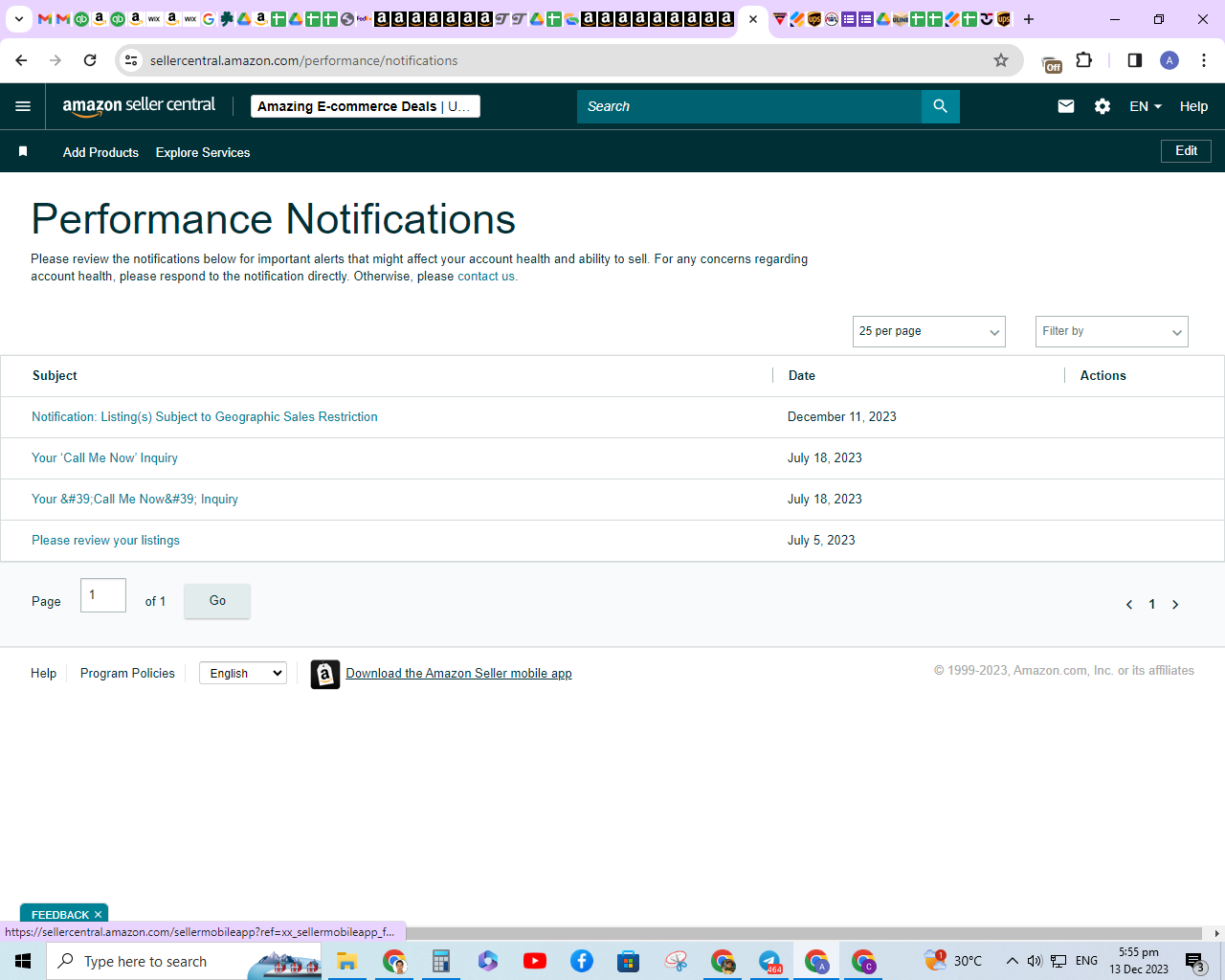This screenshot has width=1225, height=980.
Task: Close the Feedback tab with its X
Action: [98, 915]
